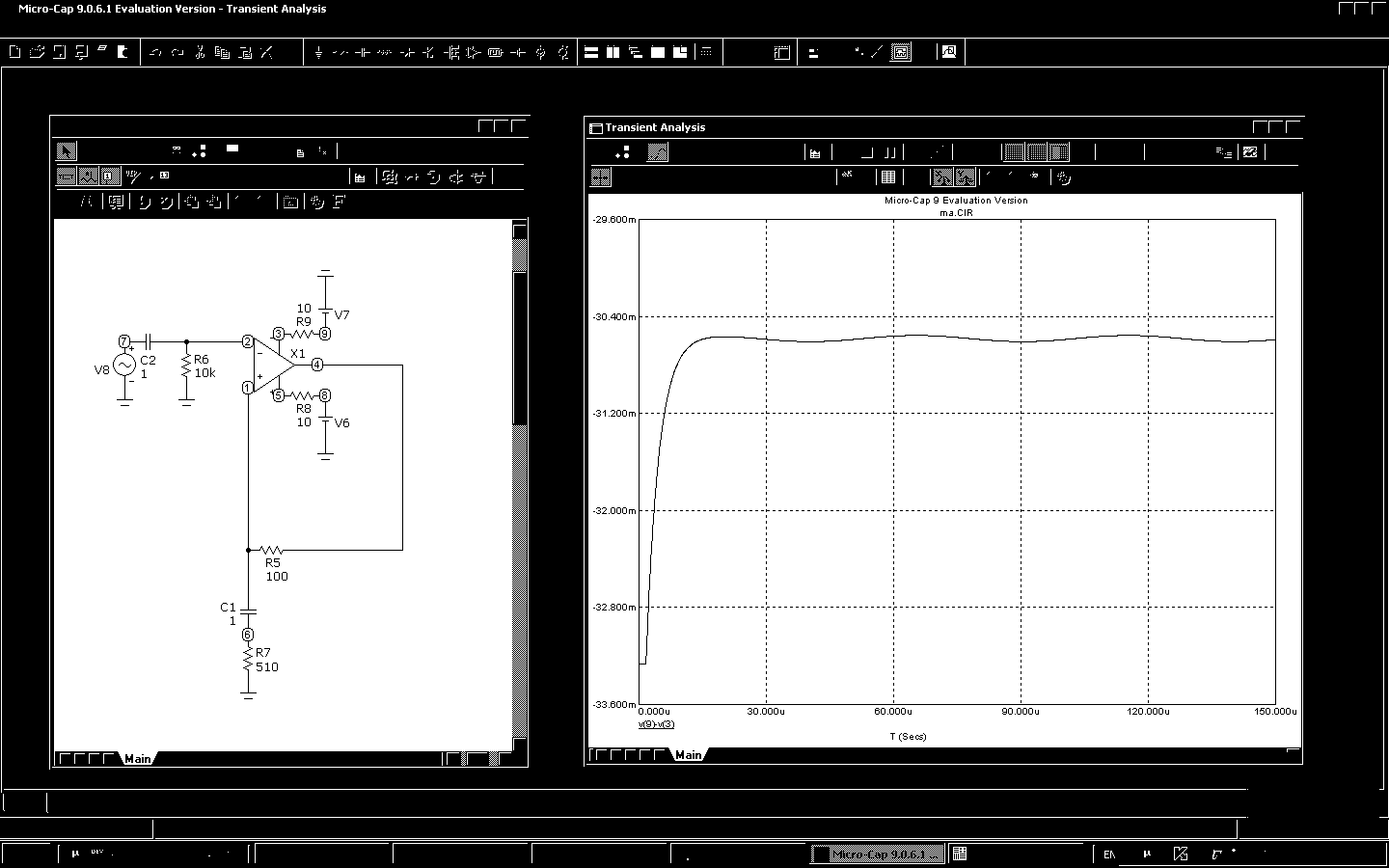Screen dimensions: 1389x868
Task: Click the Undo arrow icon
Action: pyautogui.click(x=155, y=53)
